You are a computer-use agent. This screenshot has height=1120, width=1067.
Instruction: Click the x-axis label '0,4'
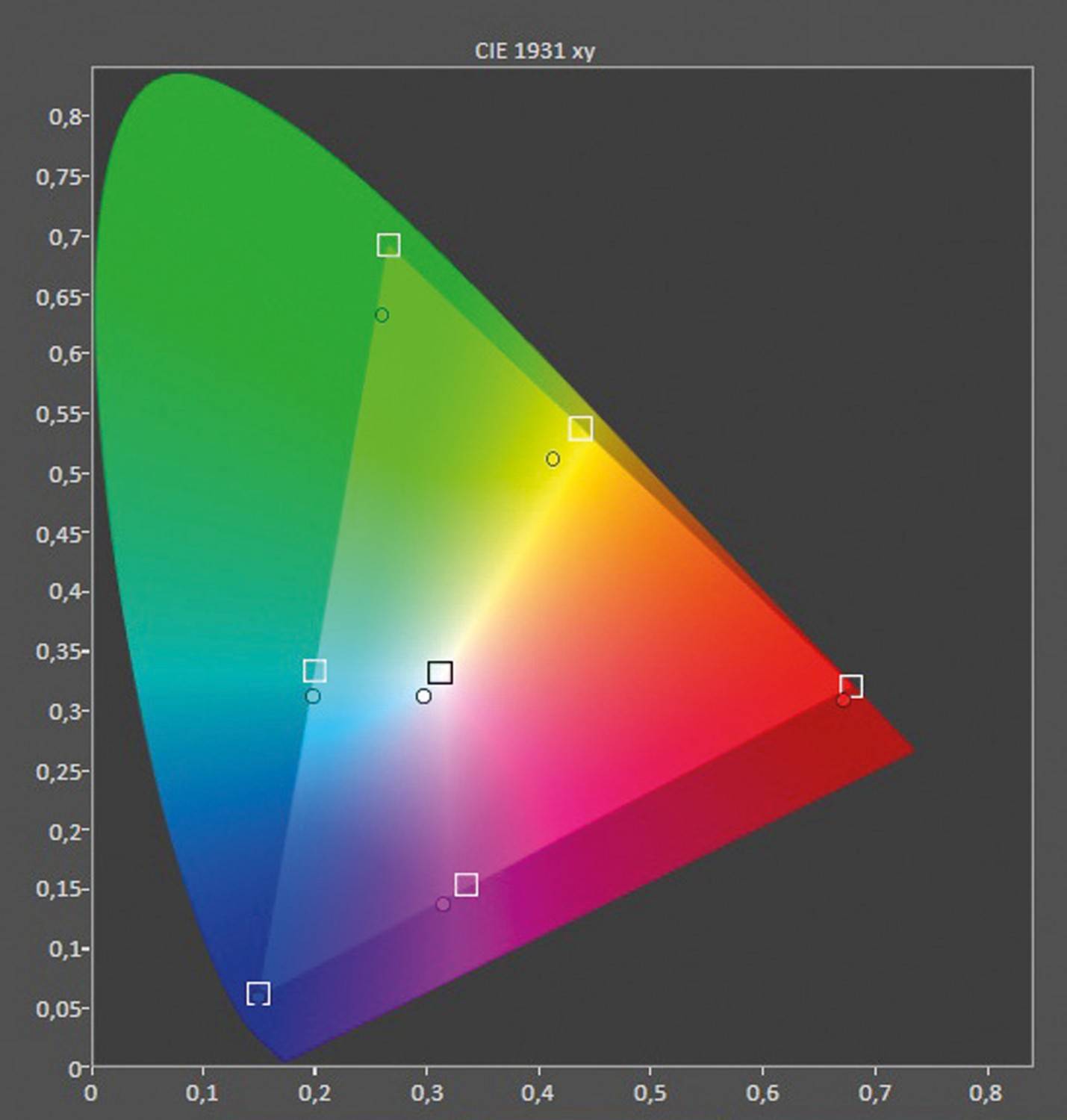coord(538,1093)
